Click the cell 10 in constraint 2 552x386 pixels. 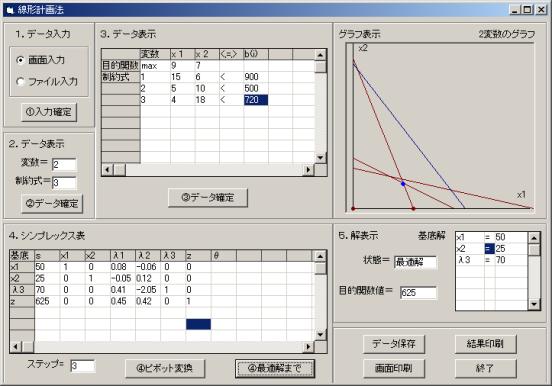coord(207,88)
